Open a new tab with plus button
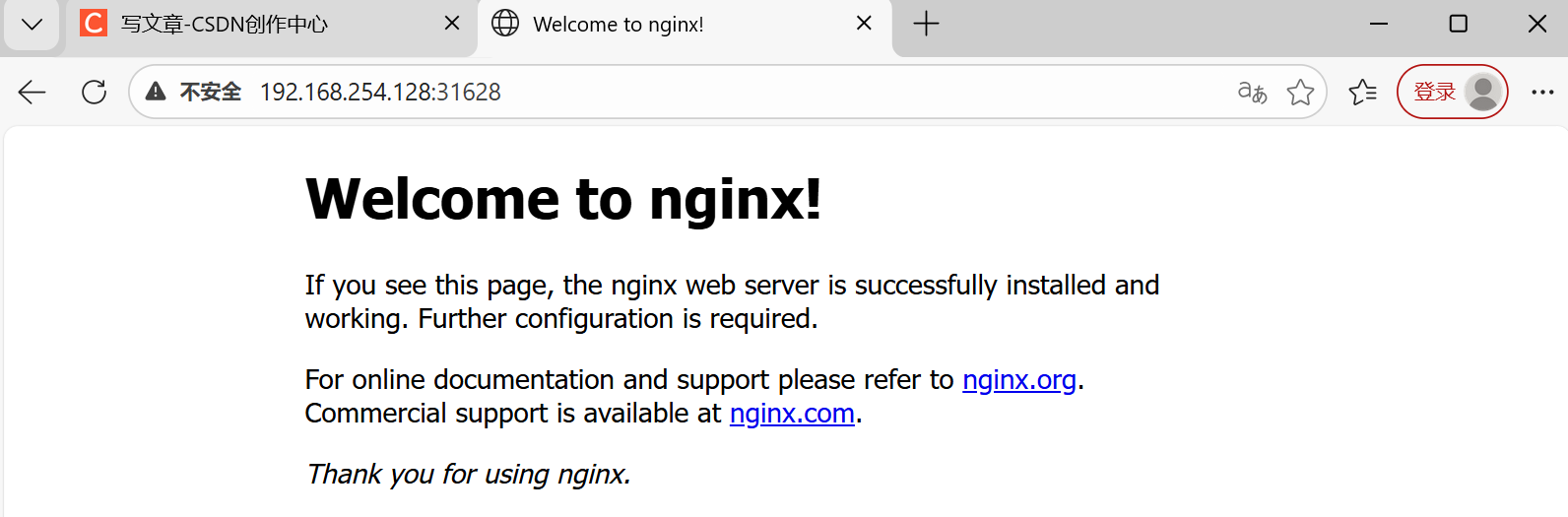Image resolution: width=1568 pixels, height=517 pixels. click(x=926, y=24)
